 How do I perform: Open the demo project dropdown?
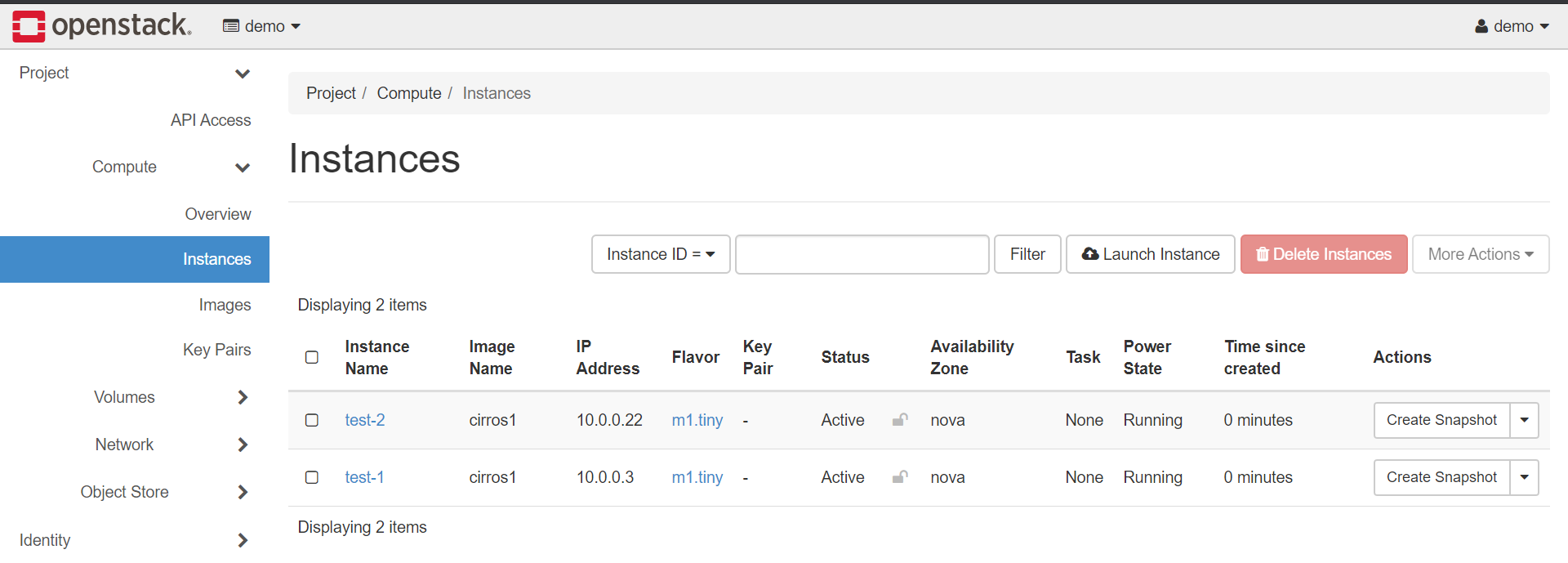point(262,26)
